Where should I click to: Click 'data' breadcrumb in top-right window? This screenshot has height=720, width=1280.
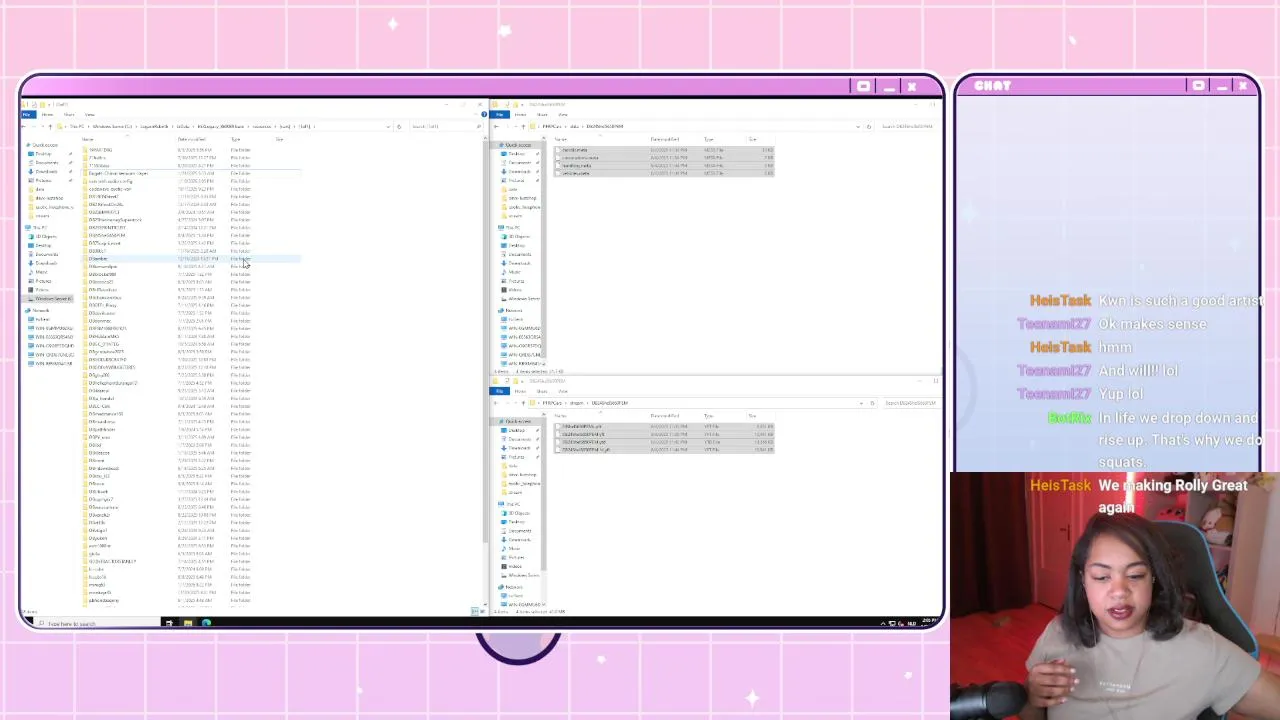pos(575,126)
